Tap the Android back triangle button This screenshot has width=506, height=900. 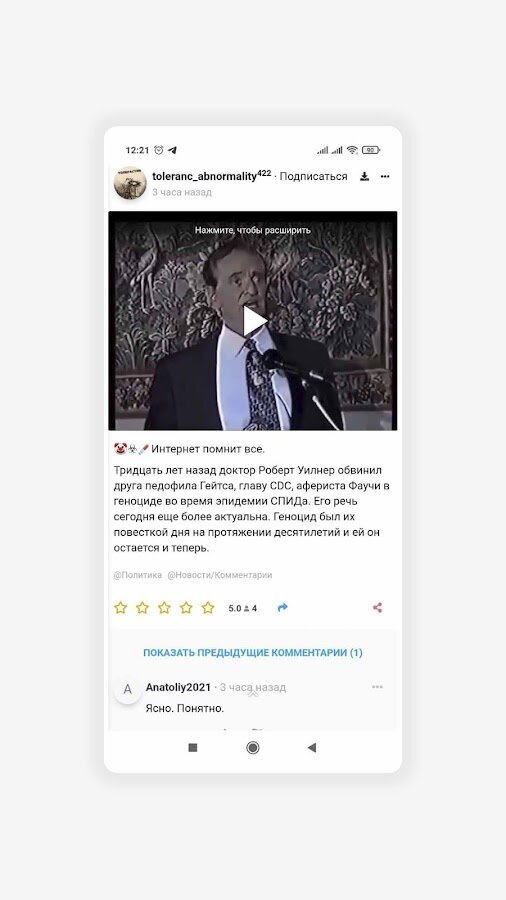coord(312,747)
